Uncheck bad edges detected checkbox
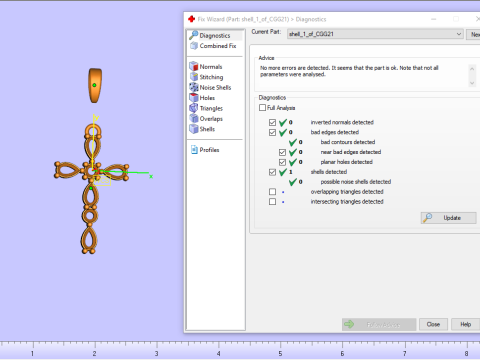Image resolution: width=480 pixels, height=360 pixels. tap(272, 132)
